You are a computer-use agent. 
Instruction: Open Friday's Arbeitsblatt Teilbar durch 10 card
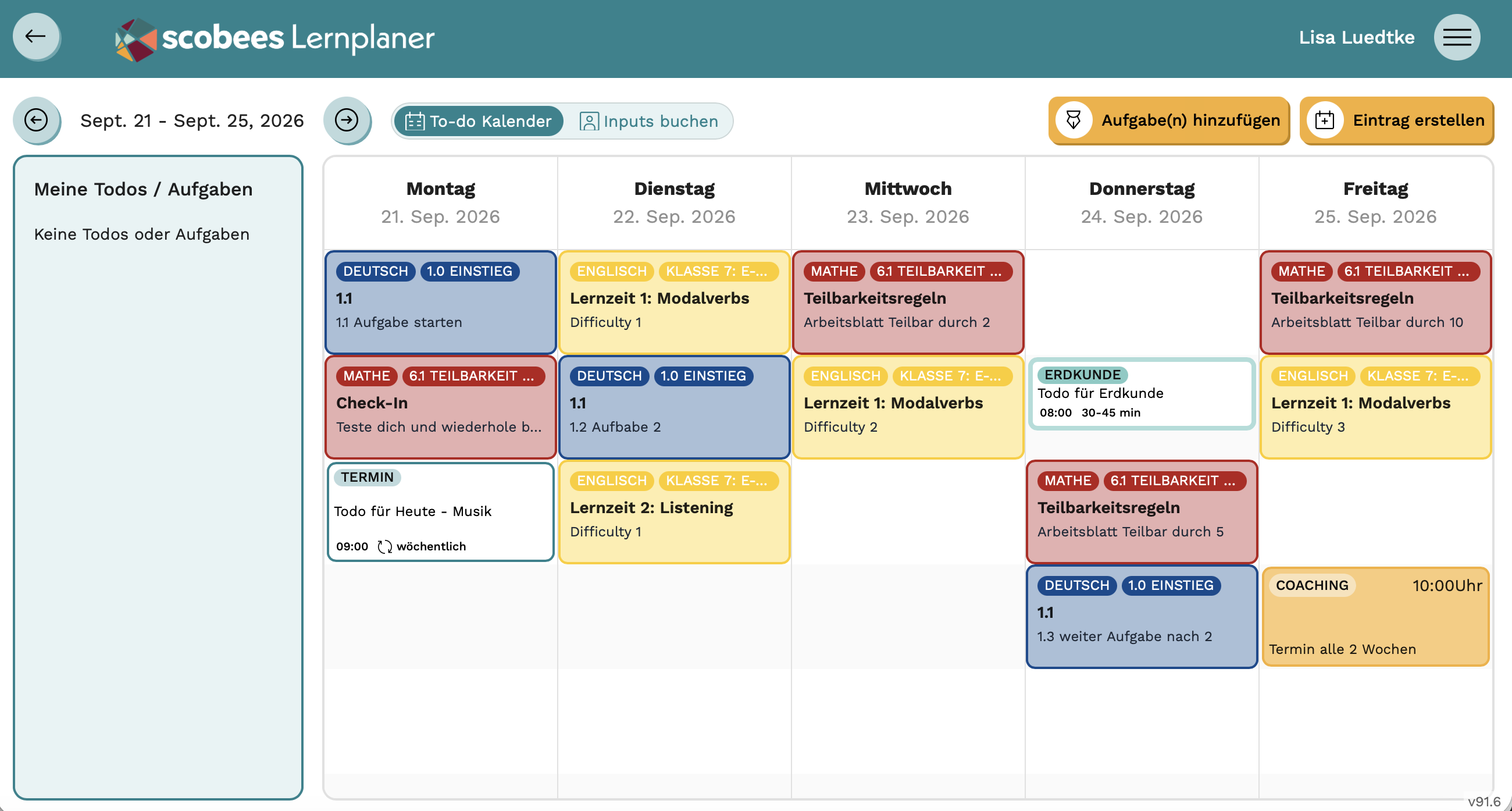tap(1375, 302)
